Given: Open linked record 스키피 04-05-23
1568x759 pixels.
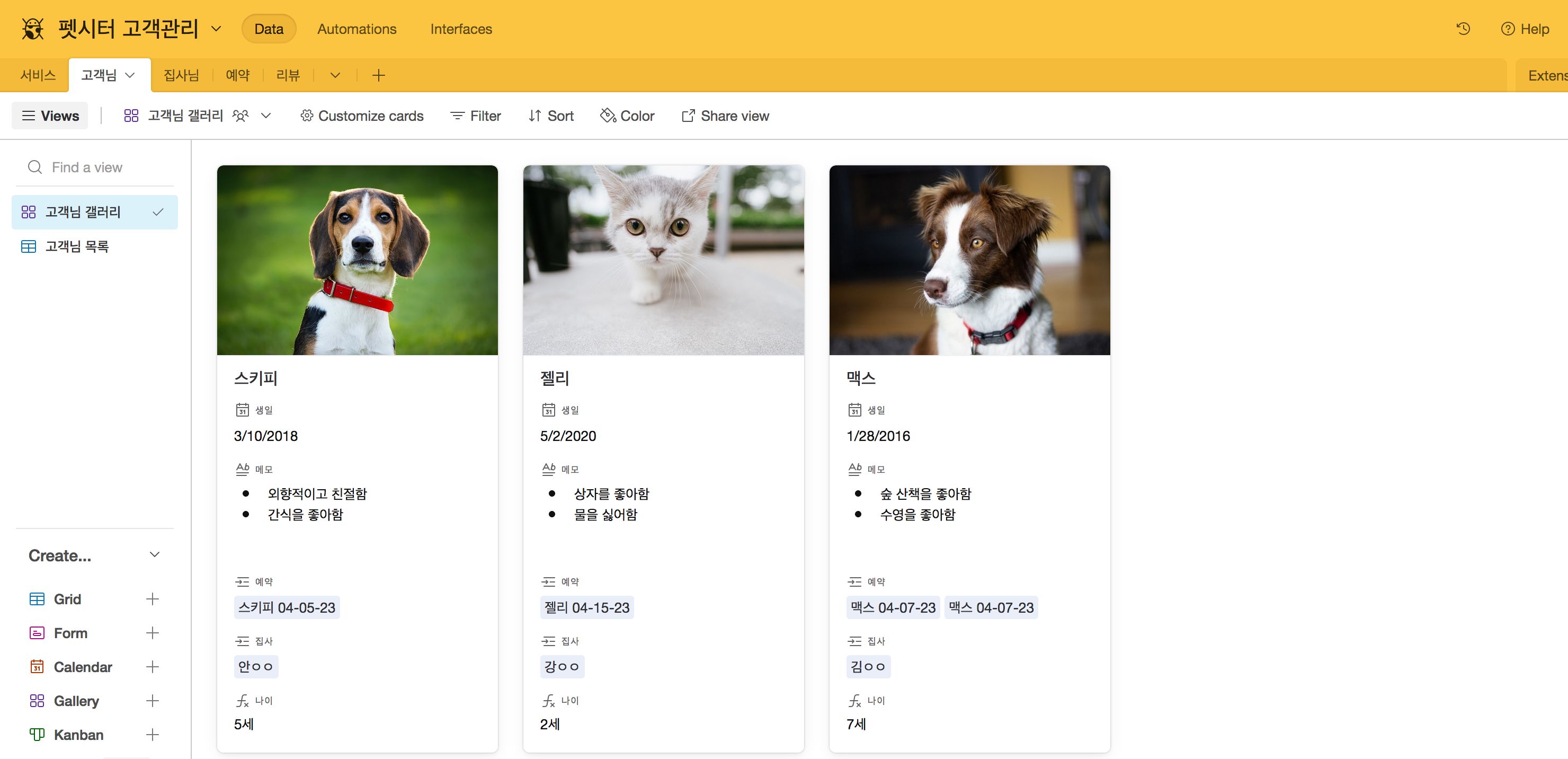Looking at the screenshot, I should pos(287,607).
